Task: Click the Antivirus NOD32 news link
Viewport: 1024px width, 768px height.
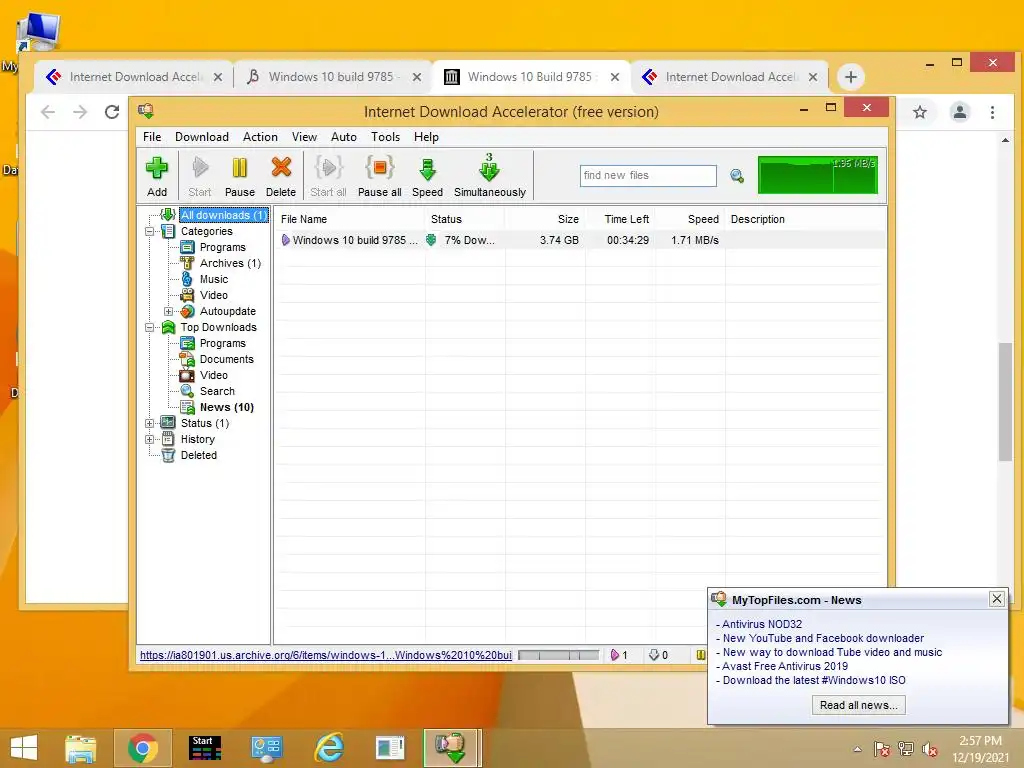Action: (x=761, y=624)
